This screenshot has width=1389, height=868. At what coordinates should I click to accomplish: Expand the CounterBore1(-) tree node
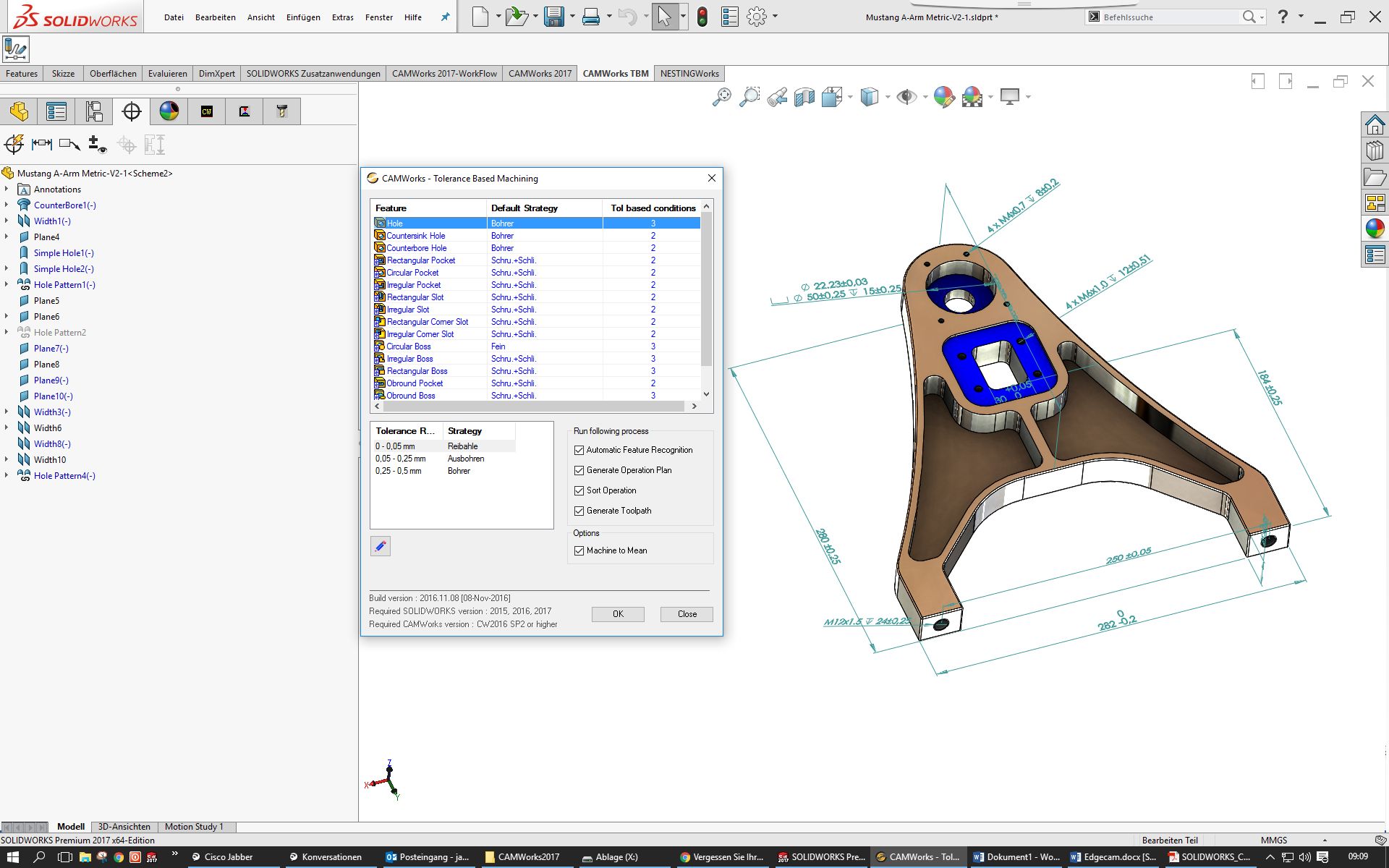click(x=7, y=205)
